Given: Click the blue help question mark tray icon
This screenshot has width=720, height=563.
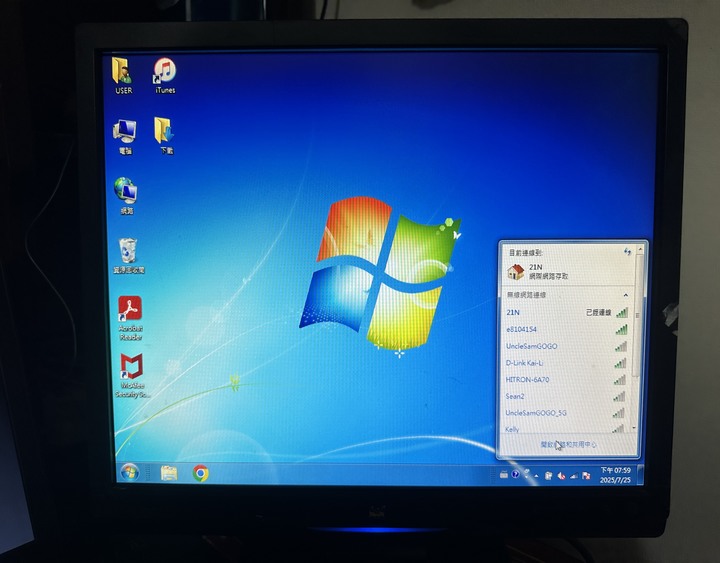Looking at the screenshot, I should [515, 474].
